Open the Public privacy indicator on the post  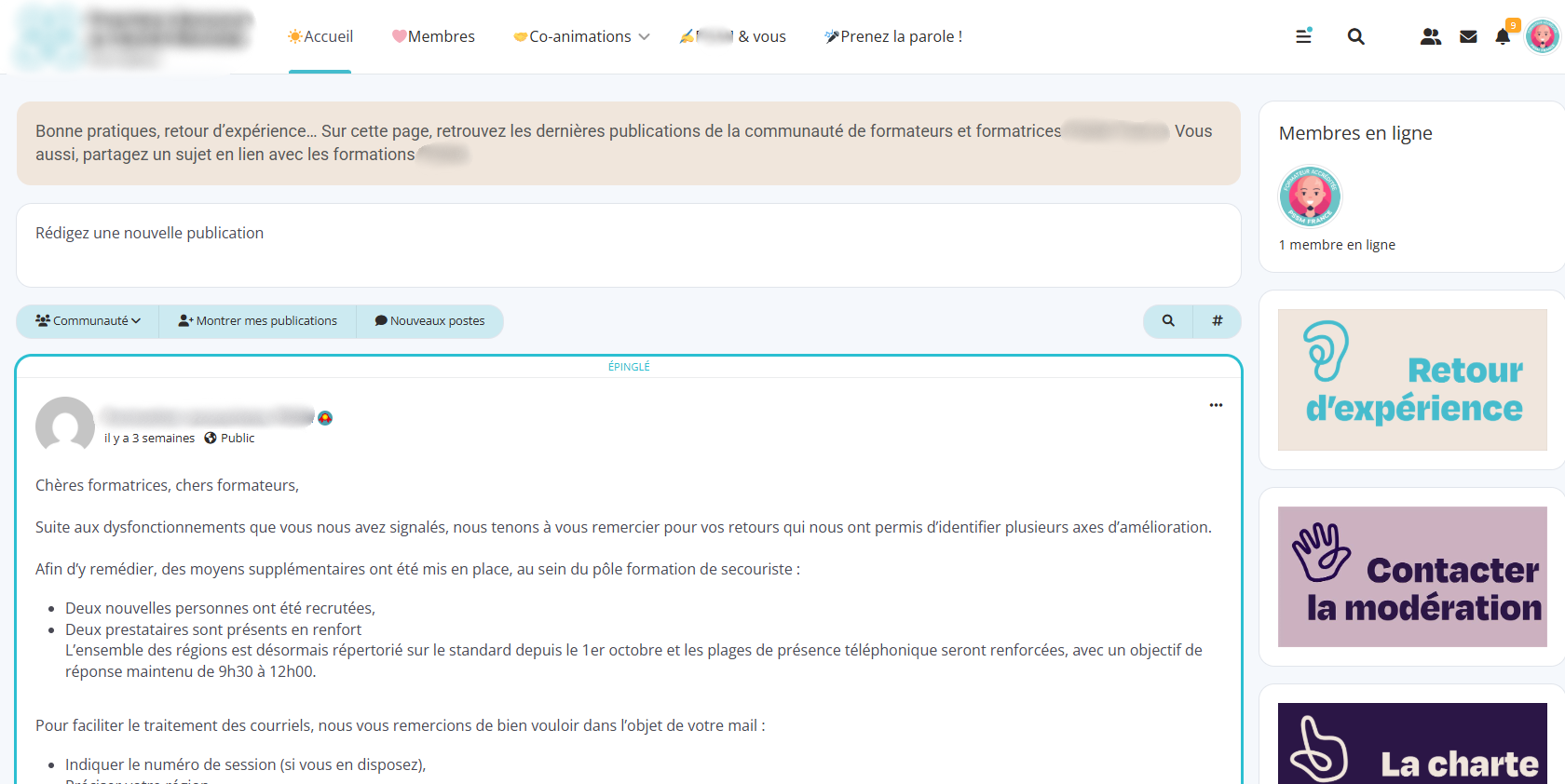pos(229,438)
